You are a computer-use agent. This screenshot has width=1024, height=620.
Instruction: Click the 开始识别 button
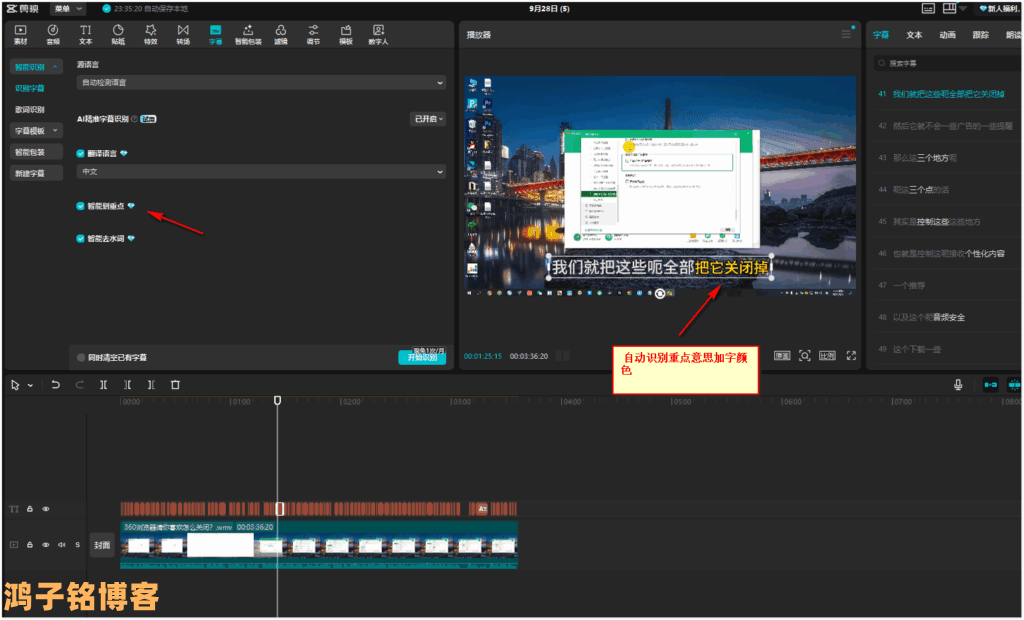[x=422, y=357]
